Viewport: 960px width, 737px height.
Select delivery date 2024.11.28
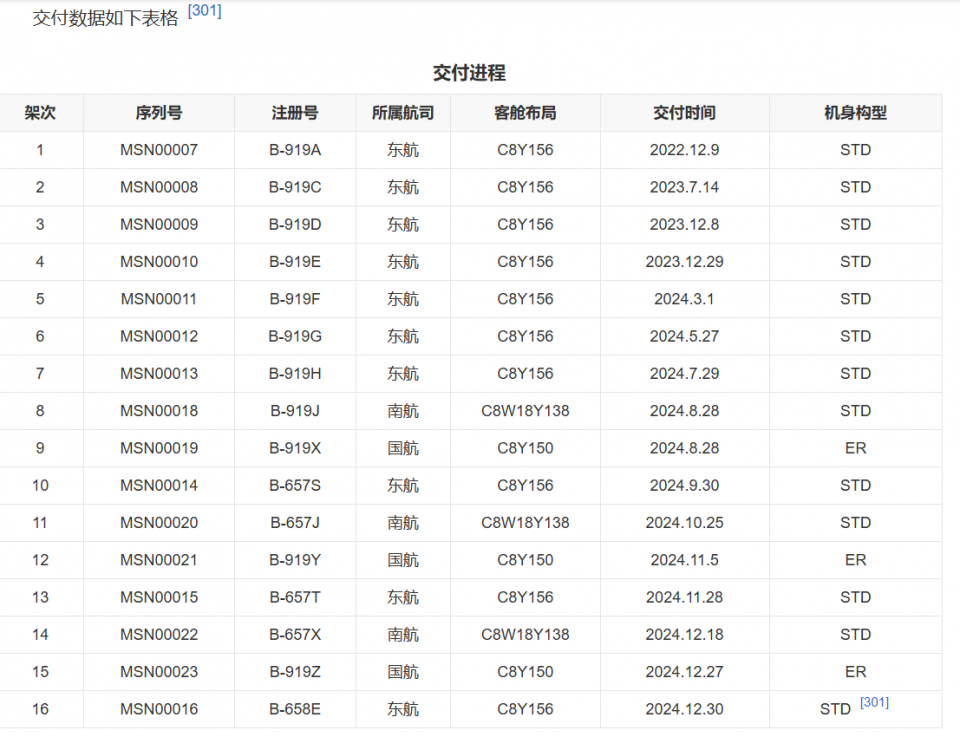(684, 598)
